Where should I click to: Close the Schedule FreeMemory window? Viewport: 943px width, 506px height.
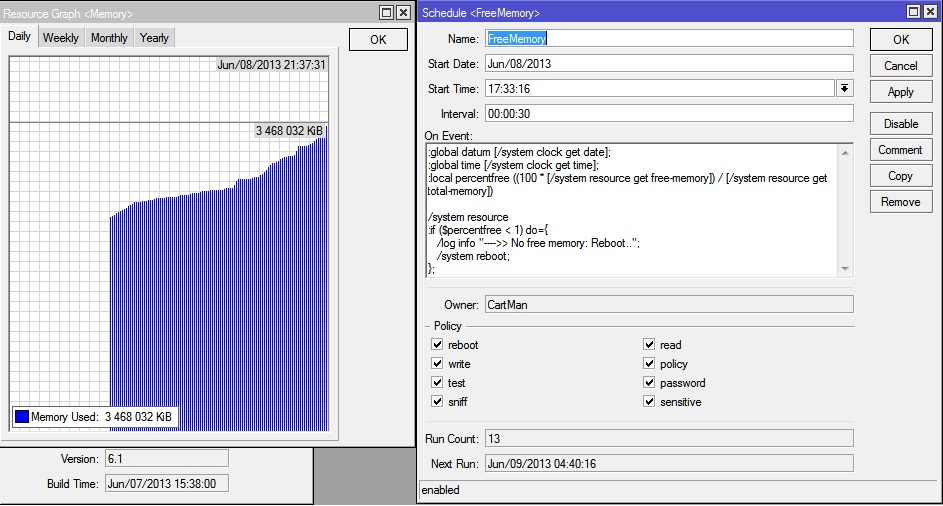931,11
